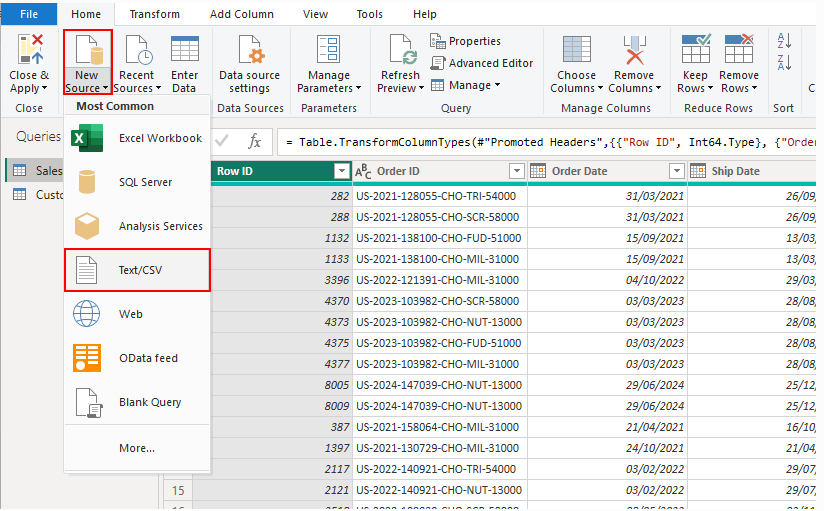The image size is (824, 511).
Task: Open the Row ID column filter dropdown
Action: [342, 171]
